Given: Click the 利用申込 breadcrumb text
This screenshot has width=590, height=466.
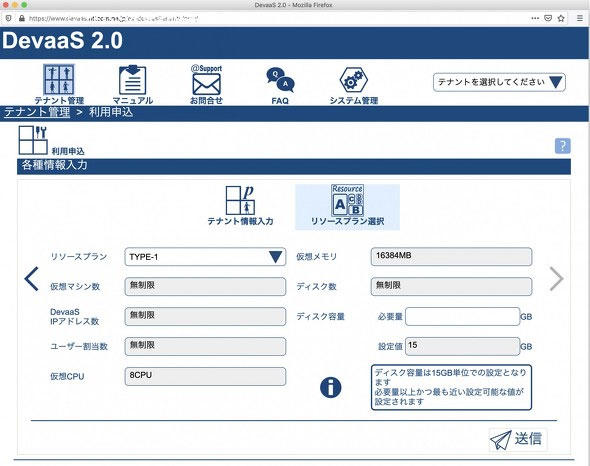Looking at the screenshot, I should (x=111, y=112).
